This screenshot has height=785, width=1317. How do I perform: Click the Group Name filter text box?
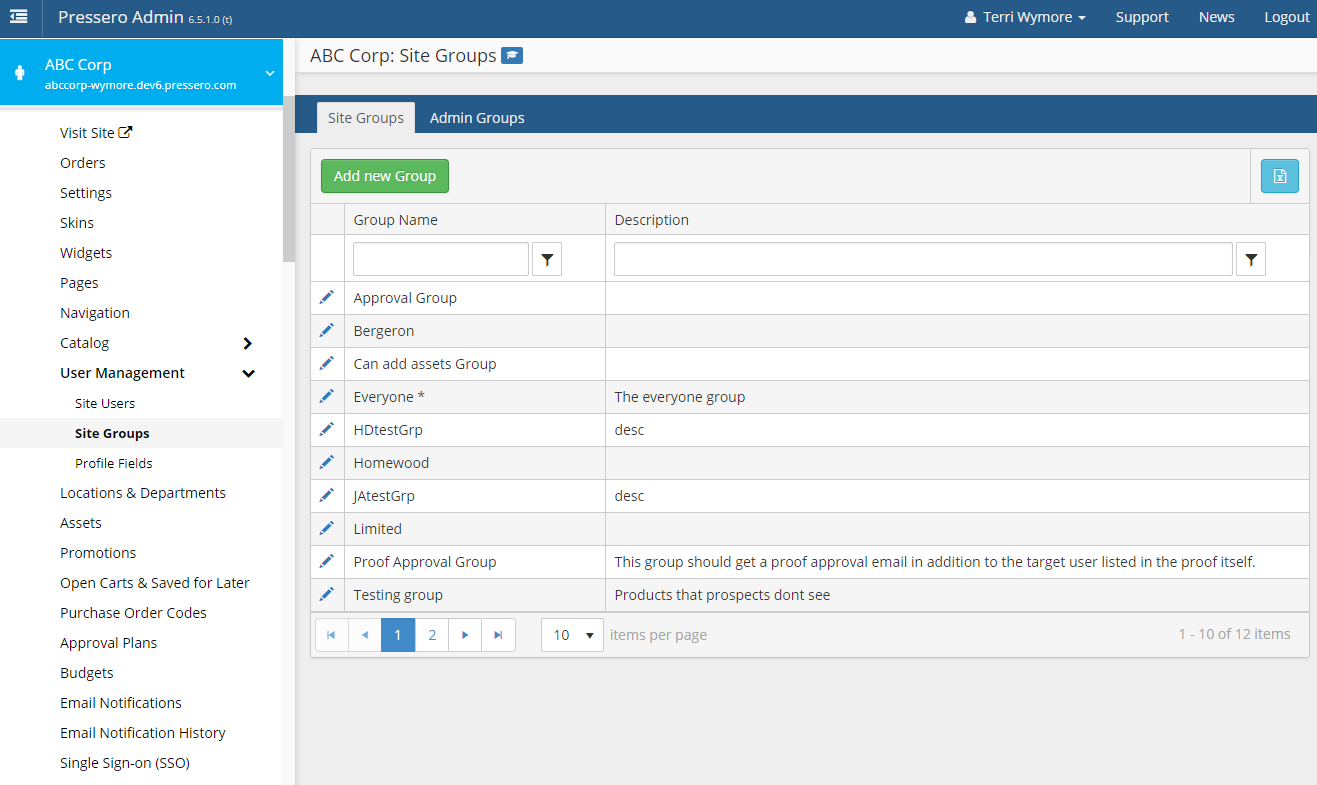[440, 259]
